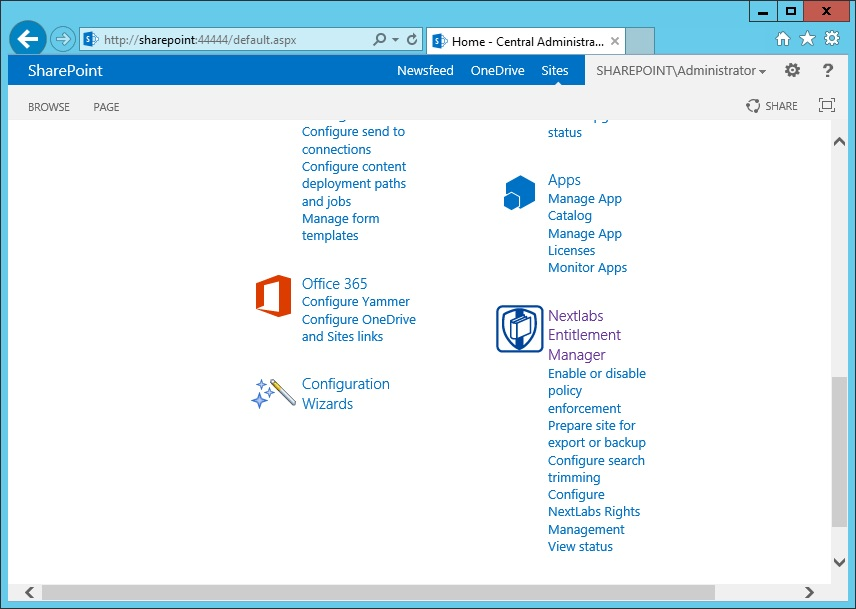Open Prepare site for export or backup
Image resolution: width=856 pixels, height=609 pixels.
597,434
